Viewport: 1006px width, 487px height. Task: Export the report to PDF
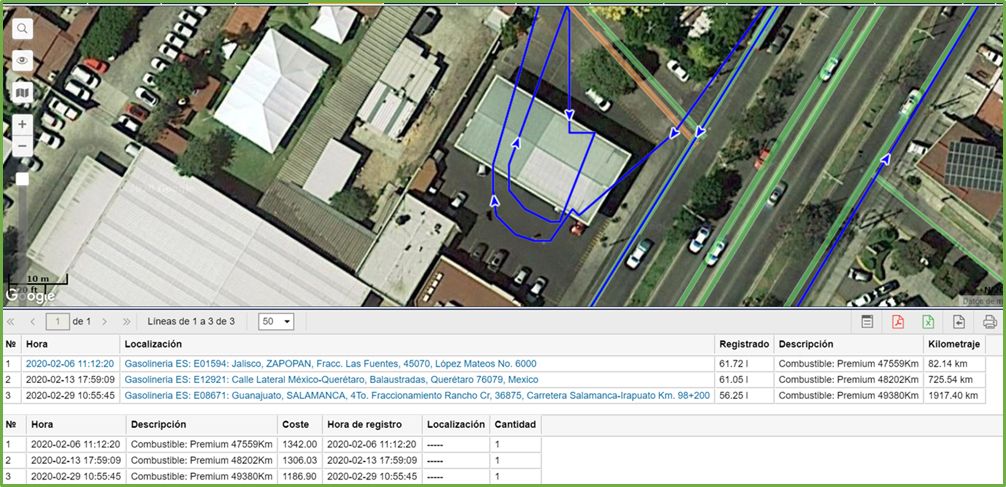(x=898, y=321)
